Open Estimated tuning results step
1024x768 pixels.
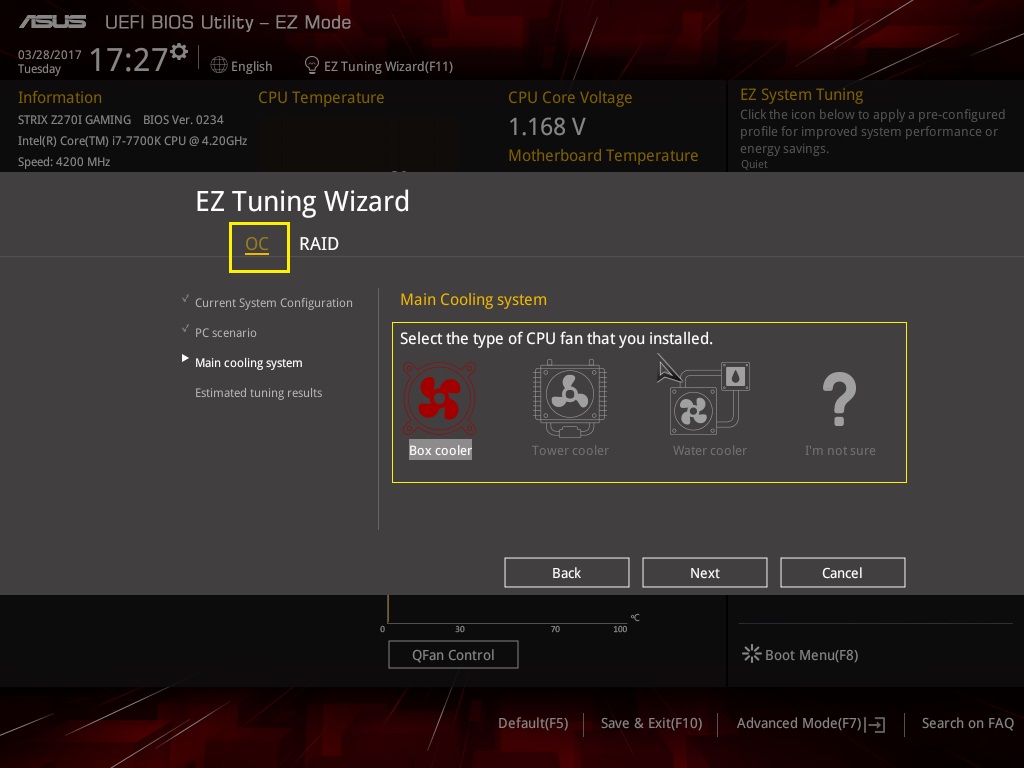[258, 393]
